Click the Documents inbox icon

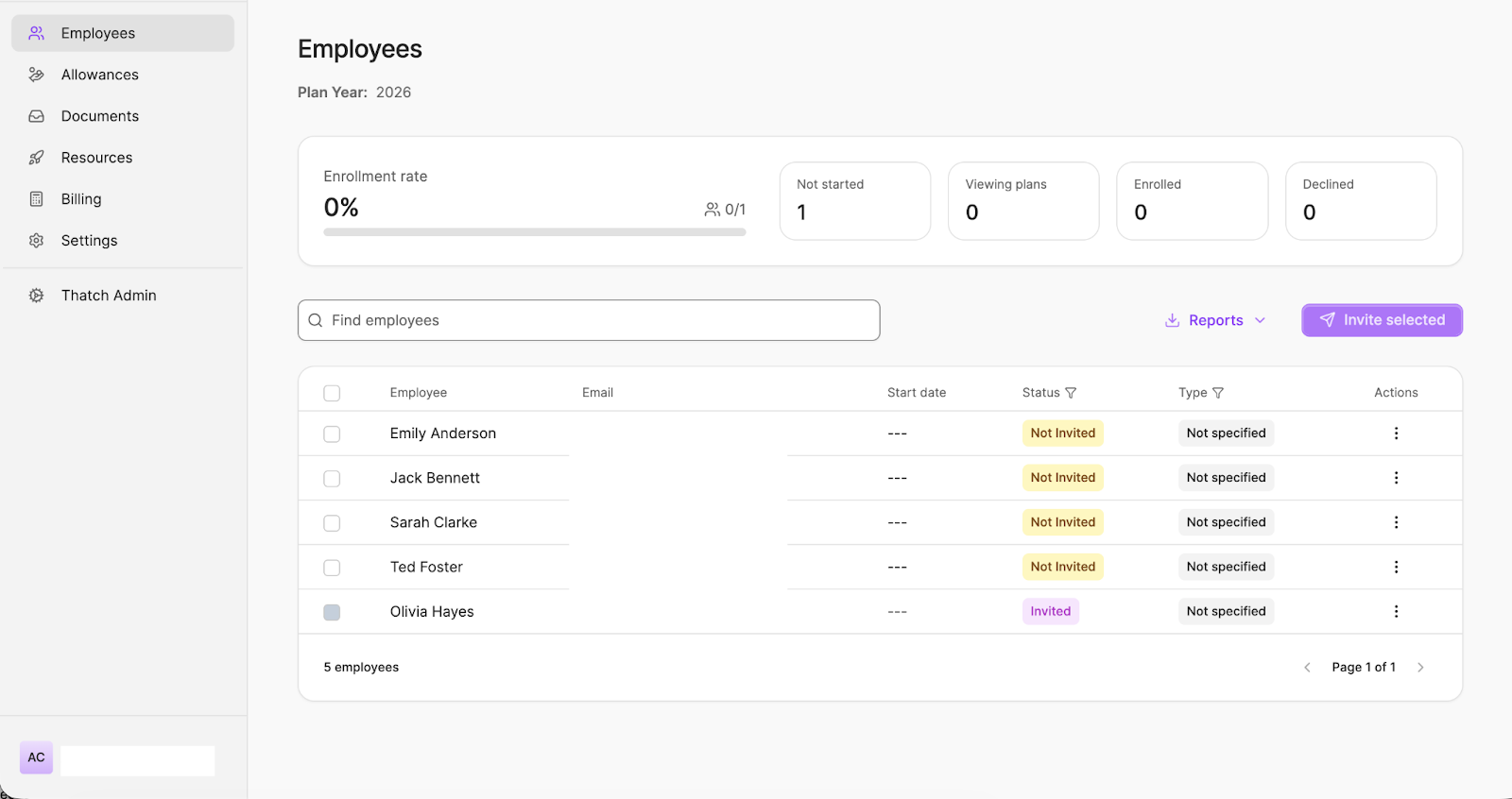pyautogui.click(x=37, y=116)
